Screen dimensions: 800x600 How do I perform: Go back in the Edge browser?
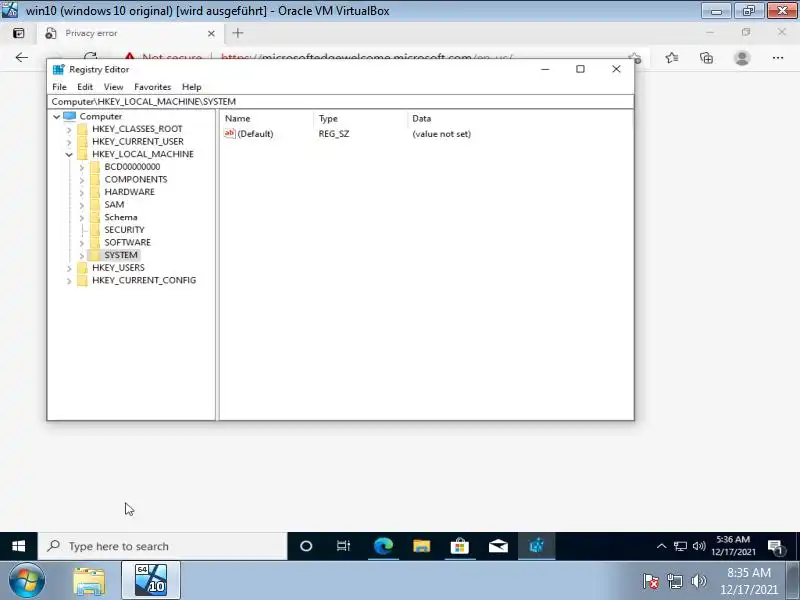tap(21, 58)
